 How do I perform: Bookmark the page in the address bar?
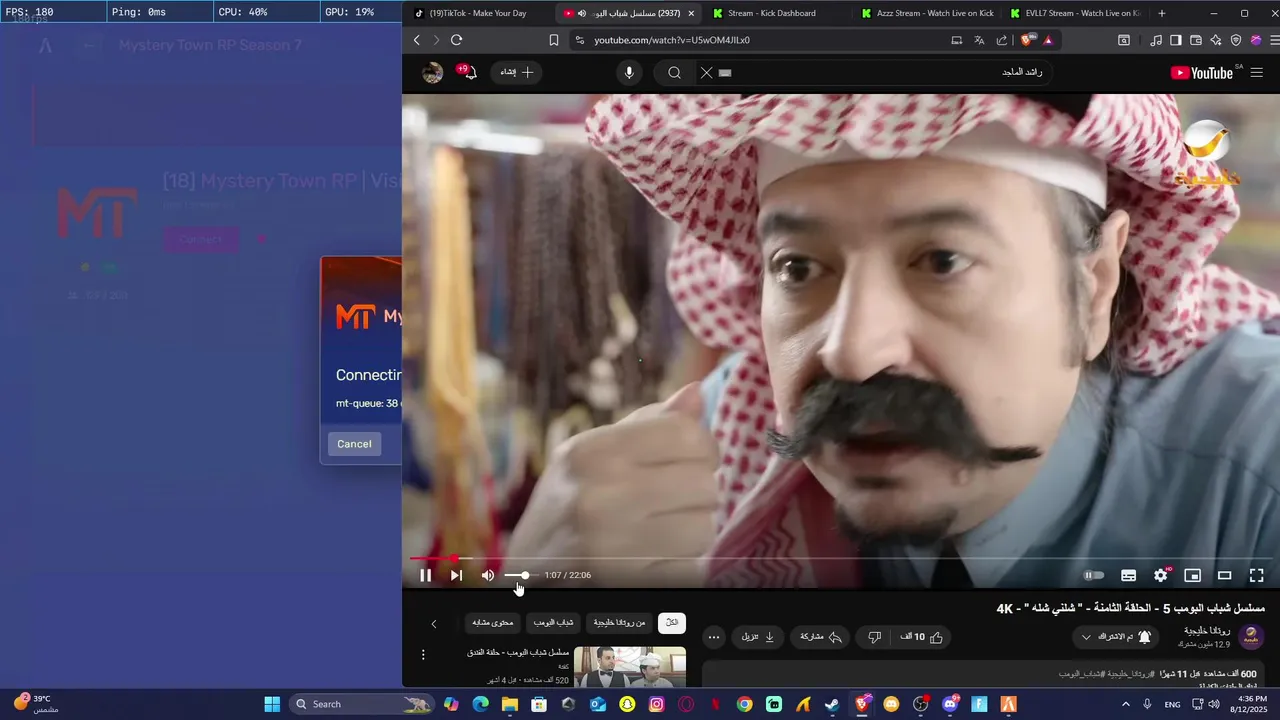(x=554, y=40)
